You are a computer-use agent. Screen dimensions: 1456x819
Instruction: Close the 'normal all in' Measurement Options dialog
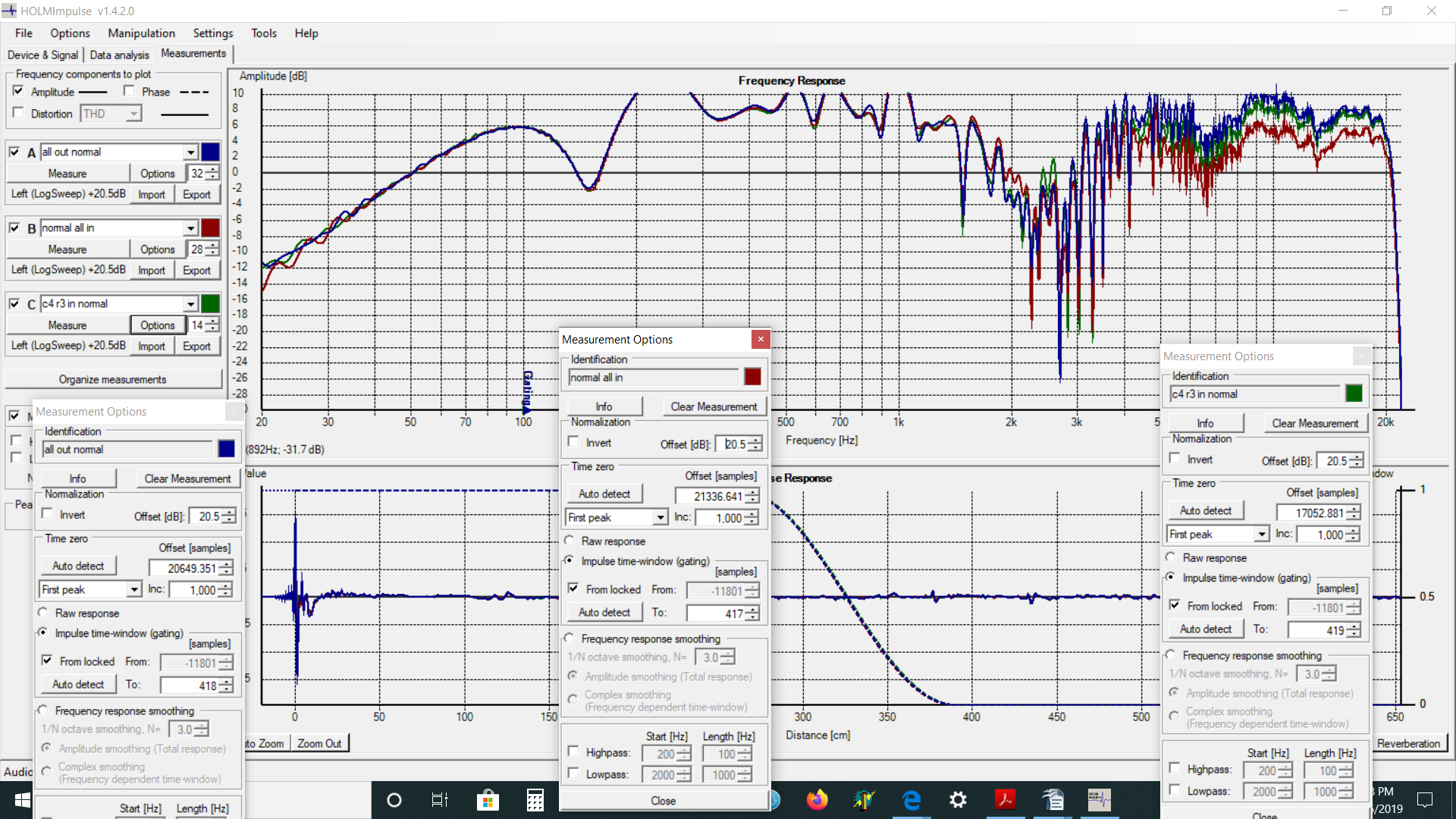tap(761, 339)
